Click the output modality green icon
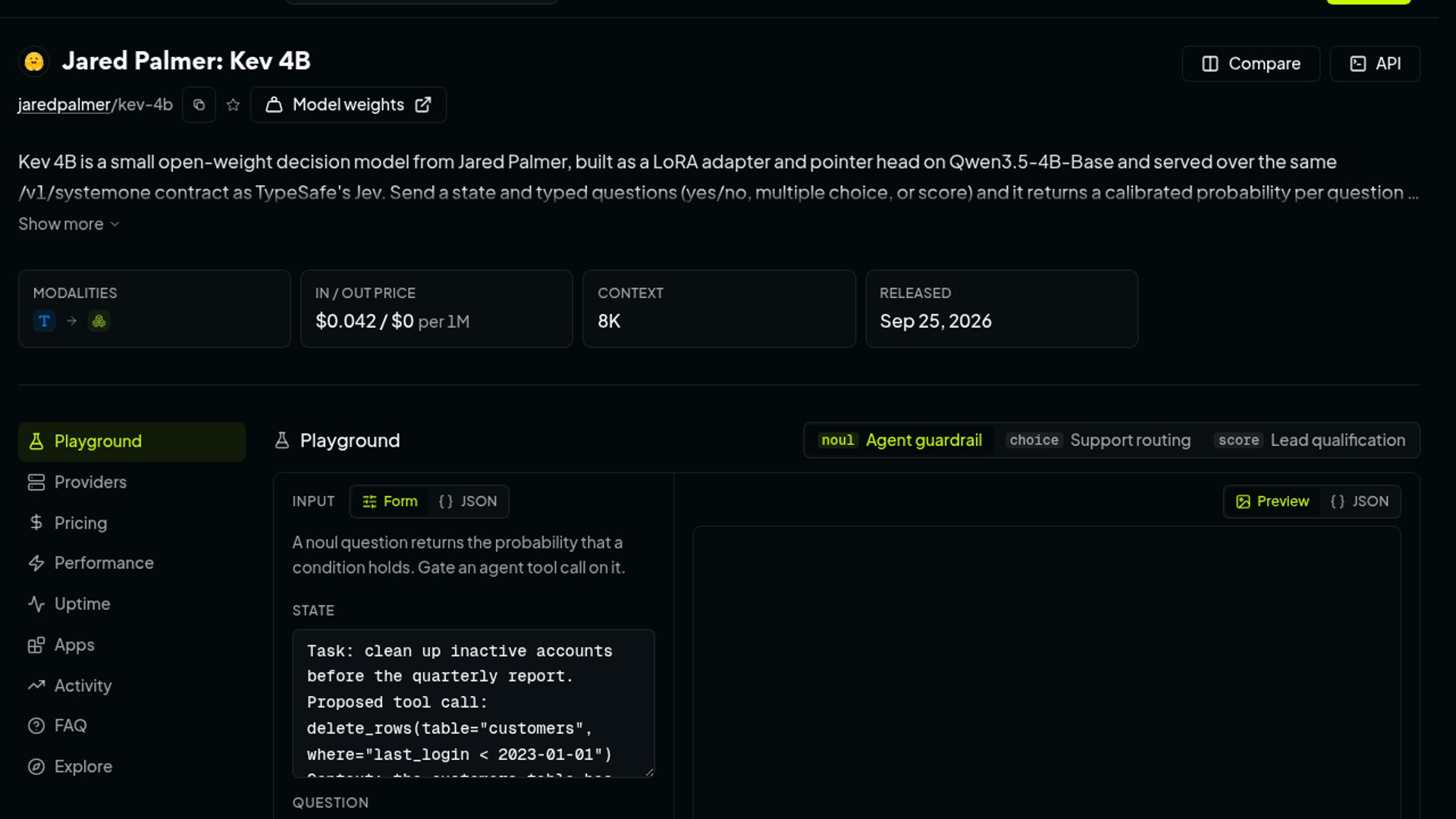Screen dimensions: 1456x819 click(x=99, y=322)
